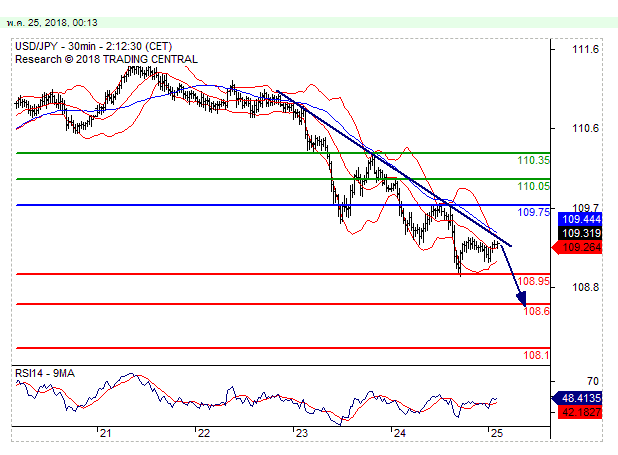The image size is (618, 455).
Task: Click the red 108.1 support label
Action: tap(536, 355)
